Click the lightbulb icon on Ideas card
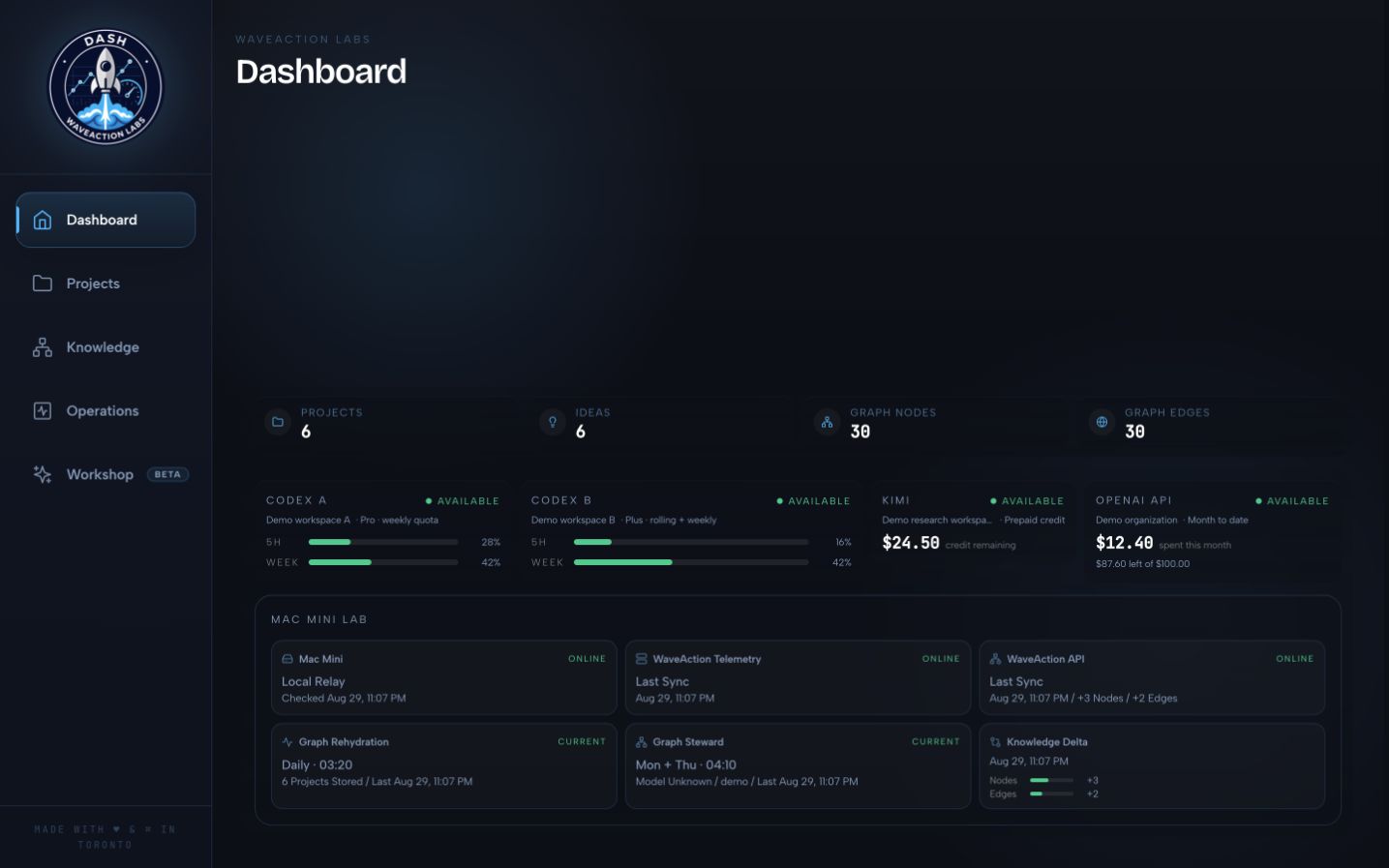This screenshot has height=868, width=1389. pyautogui.click(x=553, y=422)
